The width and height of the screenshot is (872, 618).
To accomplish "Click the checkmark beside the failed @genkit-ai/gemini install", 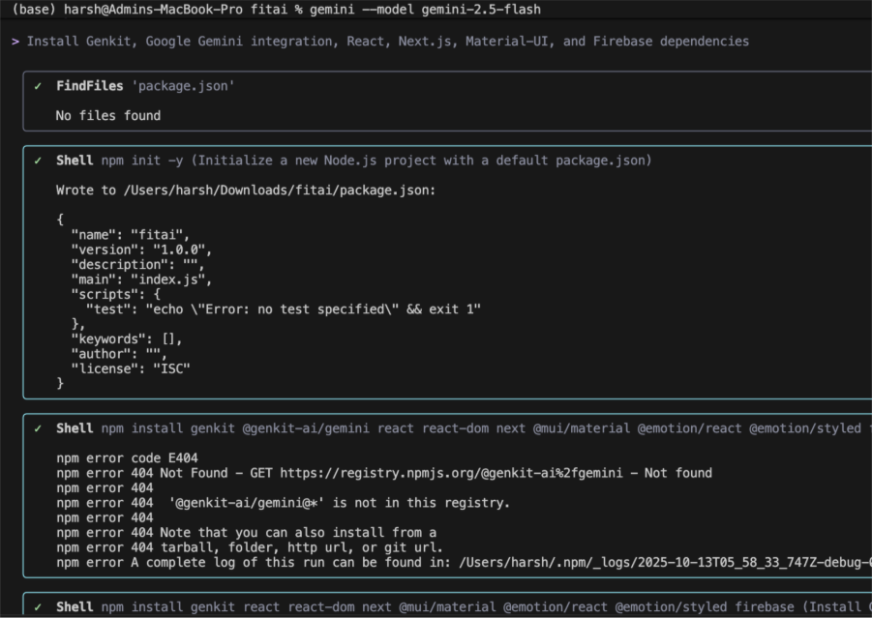I will click(x=38, y=428).
